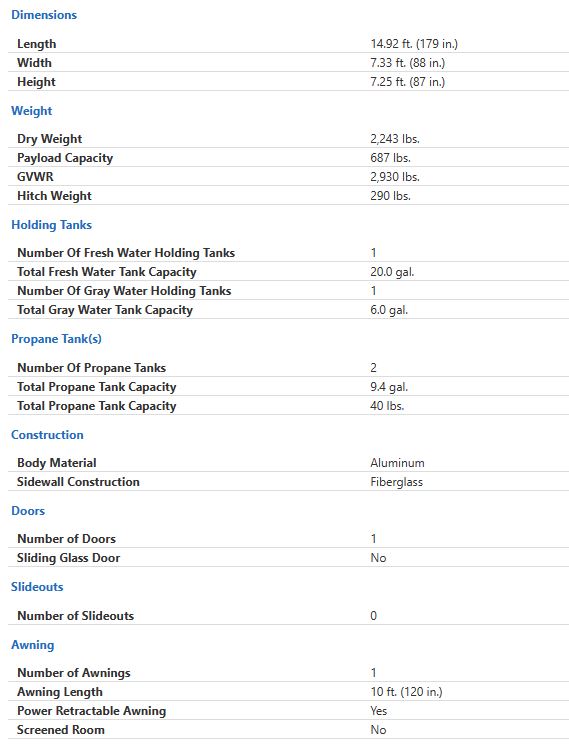Click the Number Of Propane Tanks label
569x745 pixels.
point(91,368)
